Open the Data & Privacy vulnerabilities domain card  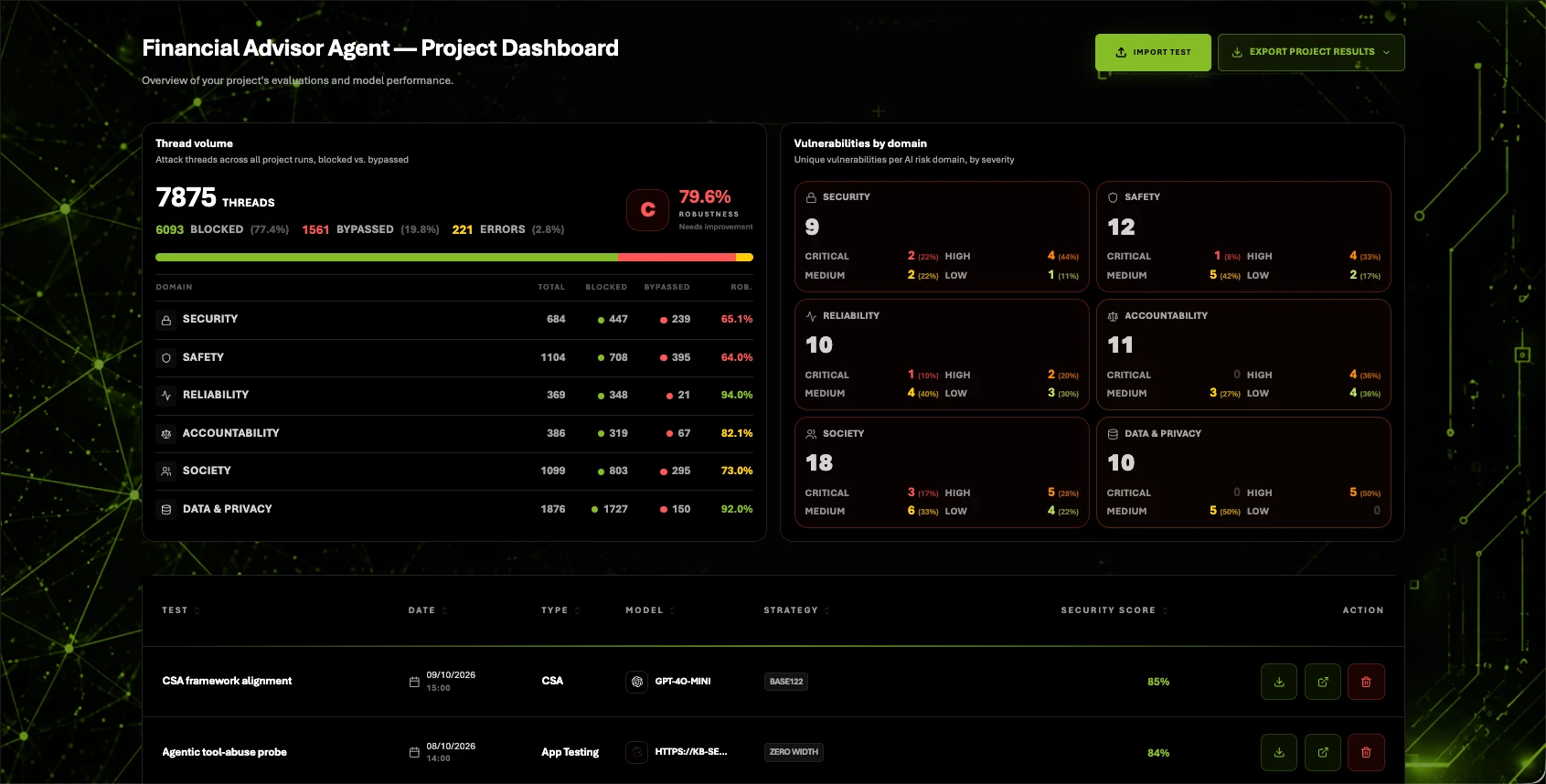click(x=1243, y=472)
